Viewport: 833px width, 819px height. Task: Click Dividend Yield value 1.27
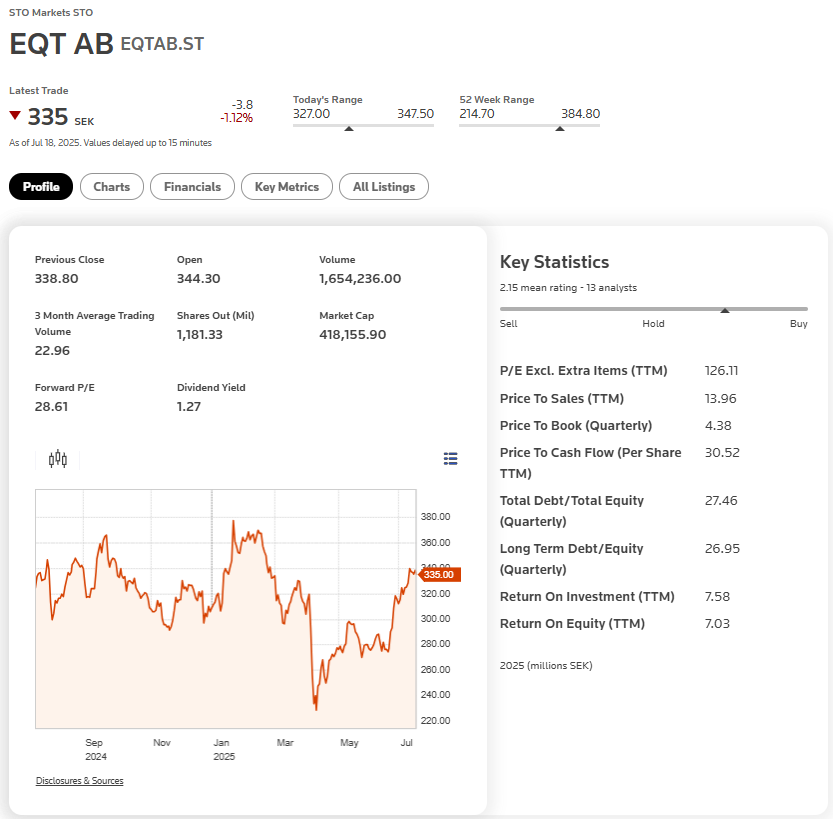pyautogui.click(x=189, y=406)
